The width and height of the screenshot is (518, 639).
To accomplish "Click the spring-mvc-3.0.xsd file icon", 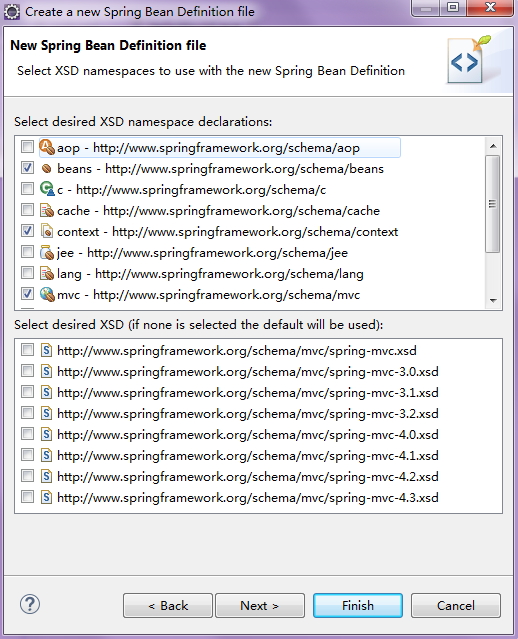I will [46, 371].
